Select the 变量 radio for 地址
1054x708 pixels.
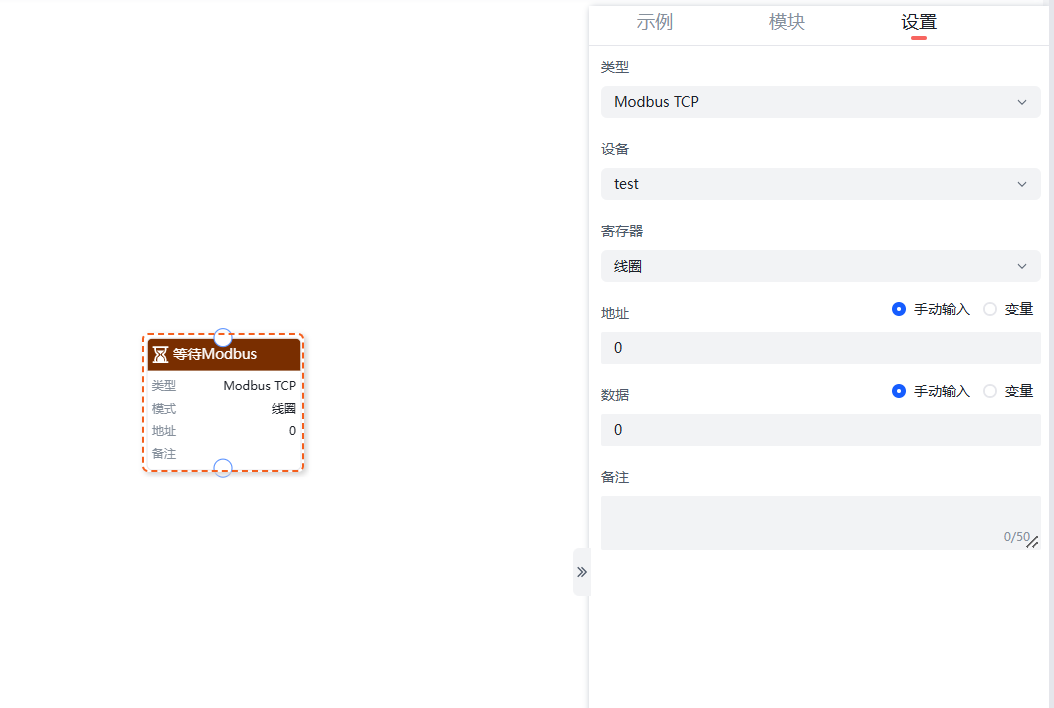(x=990, y=309)
